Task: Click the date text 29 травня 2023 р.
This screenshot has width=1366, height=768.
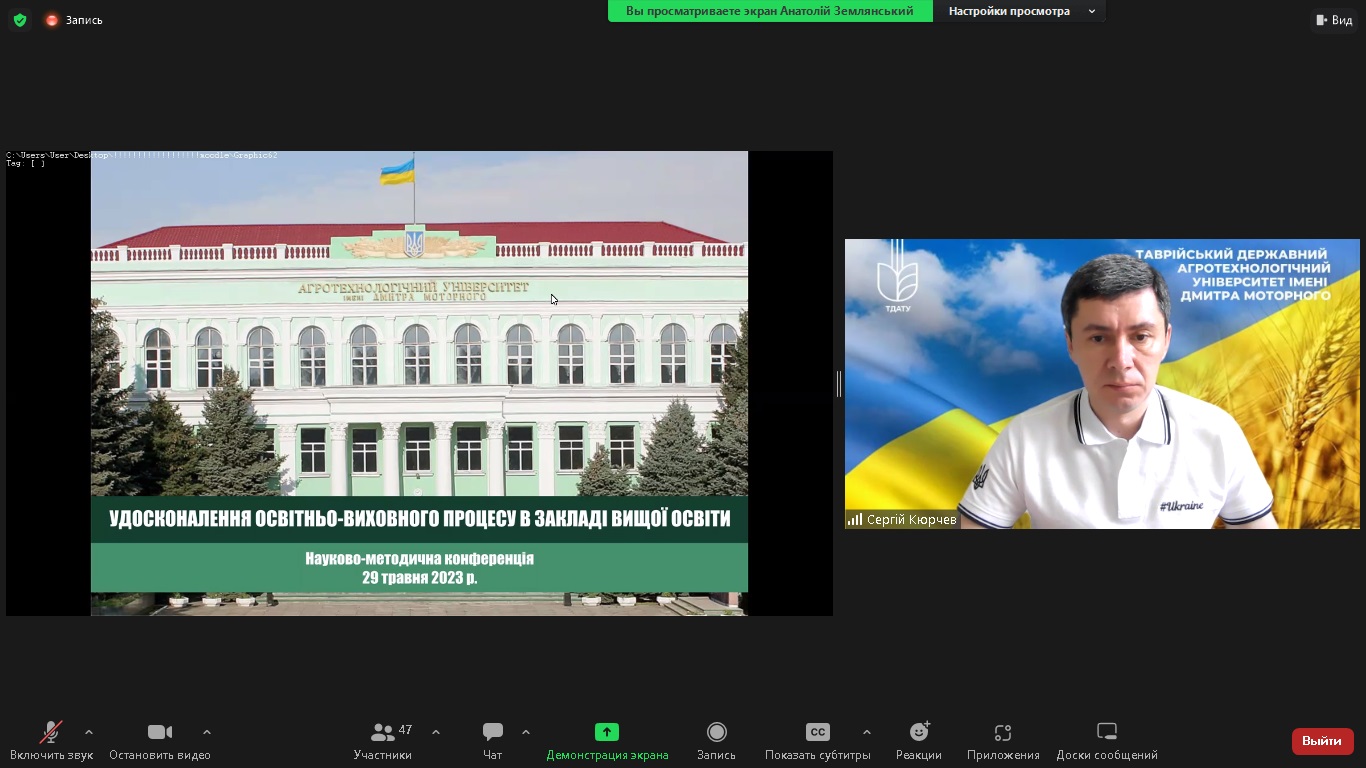Action: coord(420,578)
